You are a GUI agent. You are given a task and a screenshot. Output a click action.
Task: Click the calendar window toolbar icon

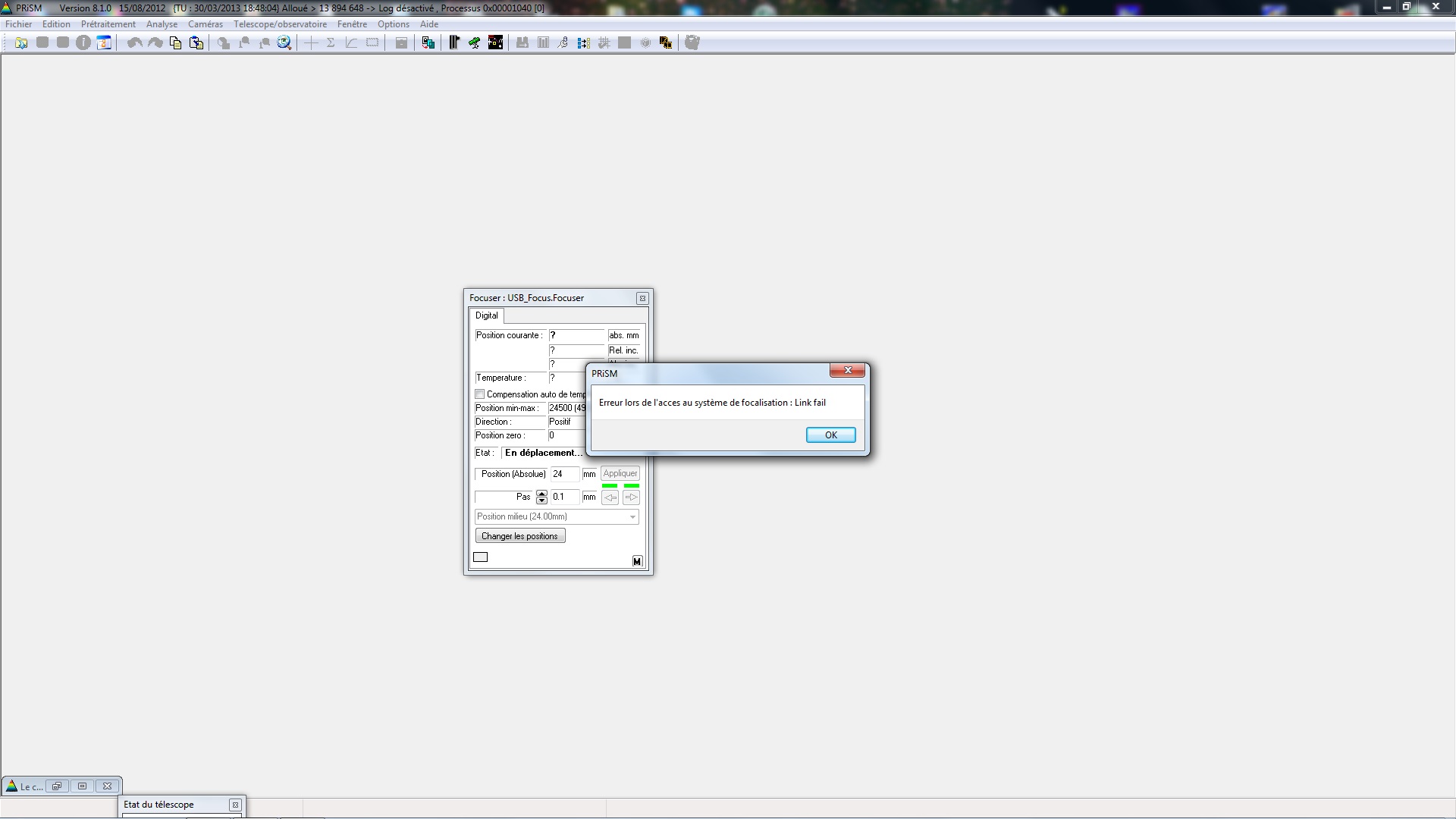click(x=104, y=43)
